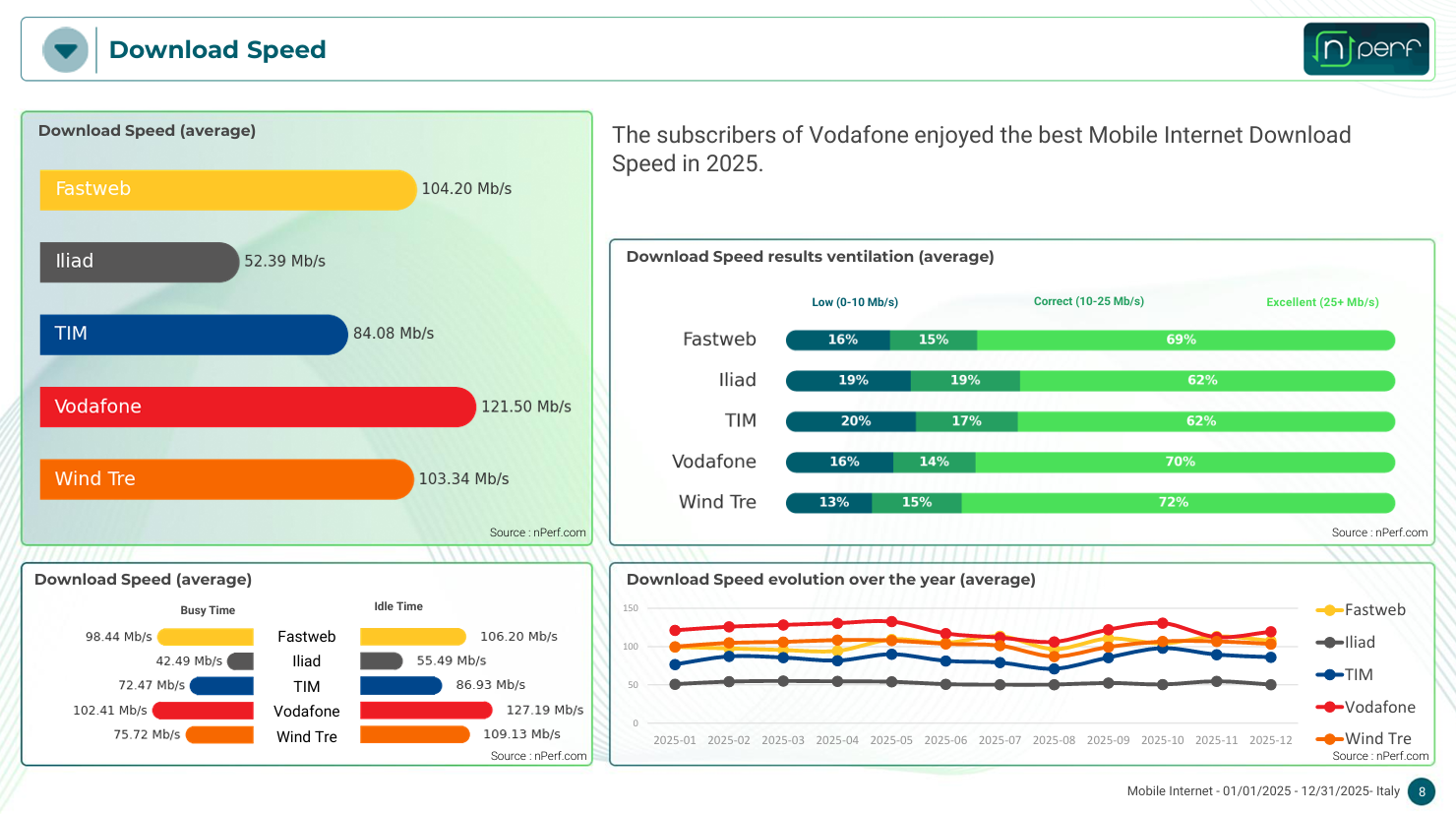Click the 13% Low segment for Wind Tre

(829, 503)
